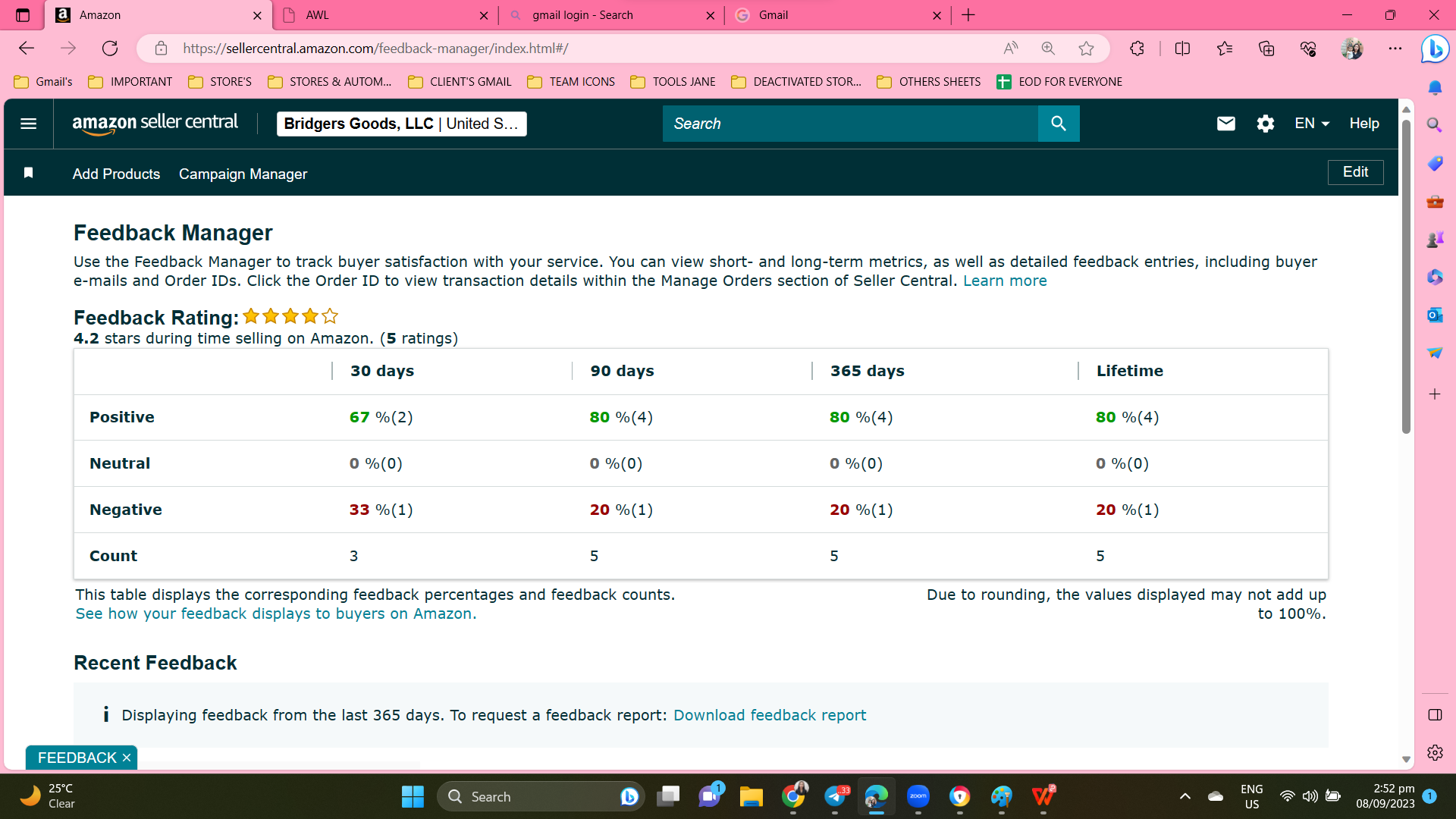Go back to the previous page
Image resolution: width=1456 pixels, height=819 pixels.
coord(27,49)
